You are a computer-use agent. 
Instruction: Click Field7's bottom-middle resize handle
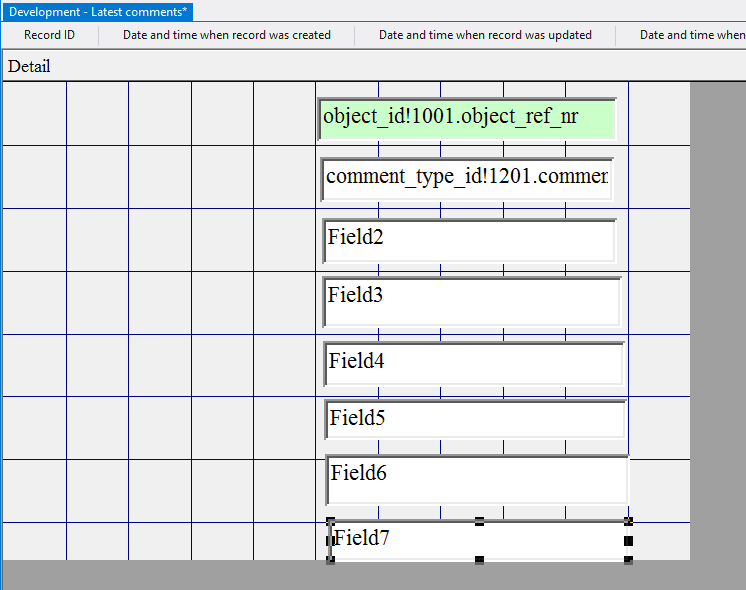tap(479, 559)
